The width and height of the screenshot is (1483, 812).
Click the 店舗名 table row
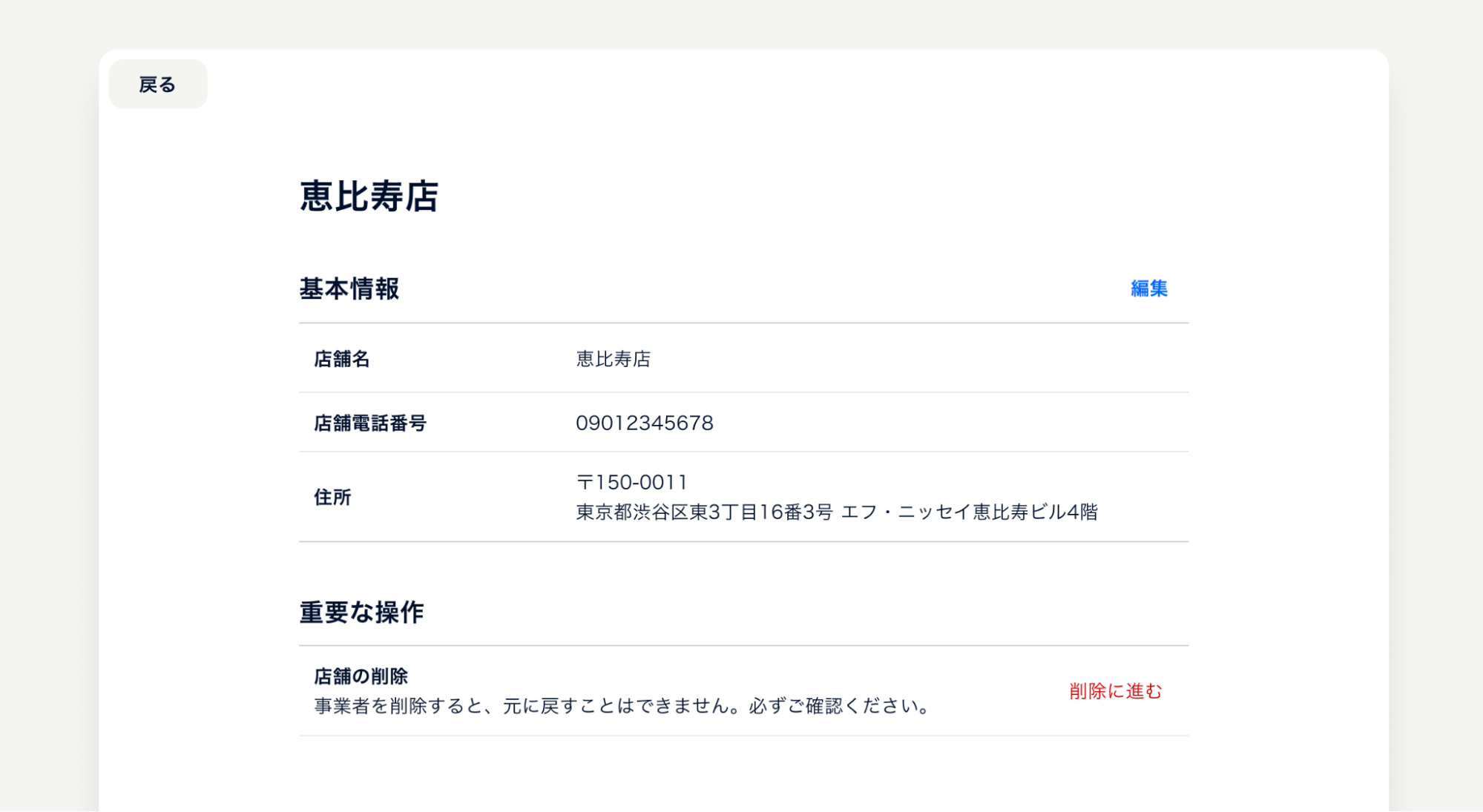pos(742,359)
